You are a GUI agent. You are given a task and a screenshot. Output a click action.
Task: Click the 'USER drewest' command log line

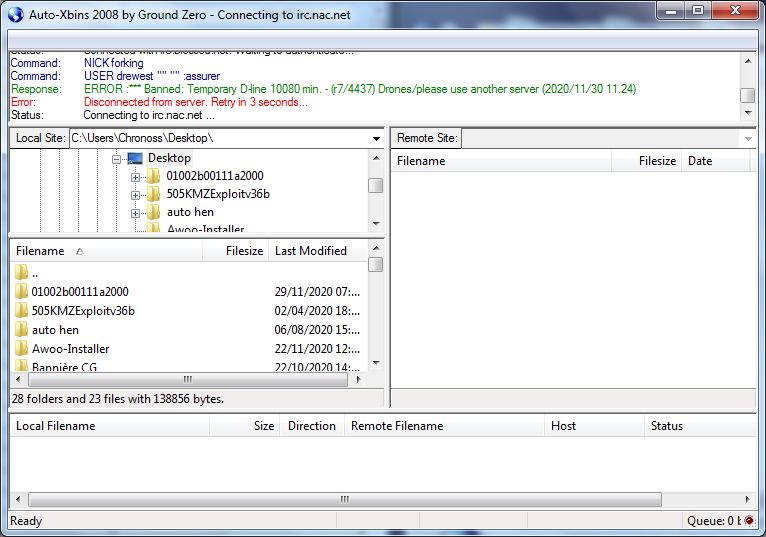[x=115, y=76]
